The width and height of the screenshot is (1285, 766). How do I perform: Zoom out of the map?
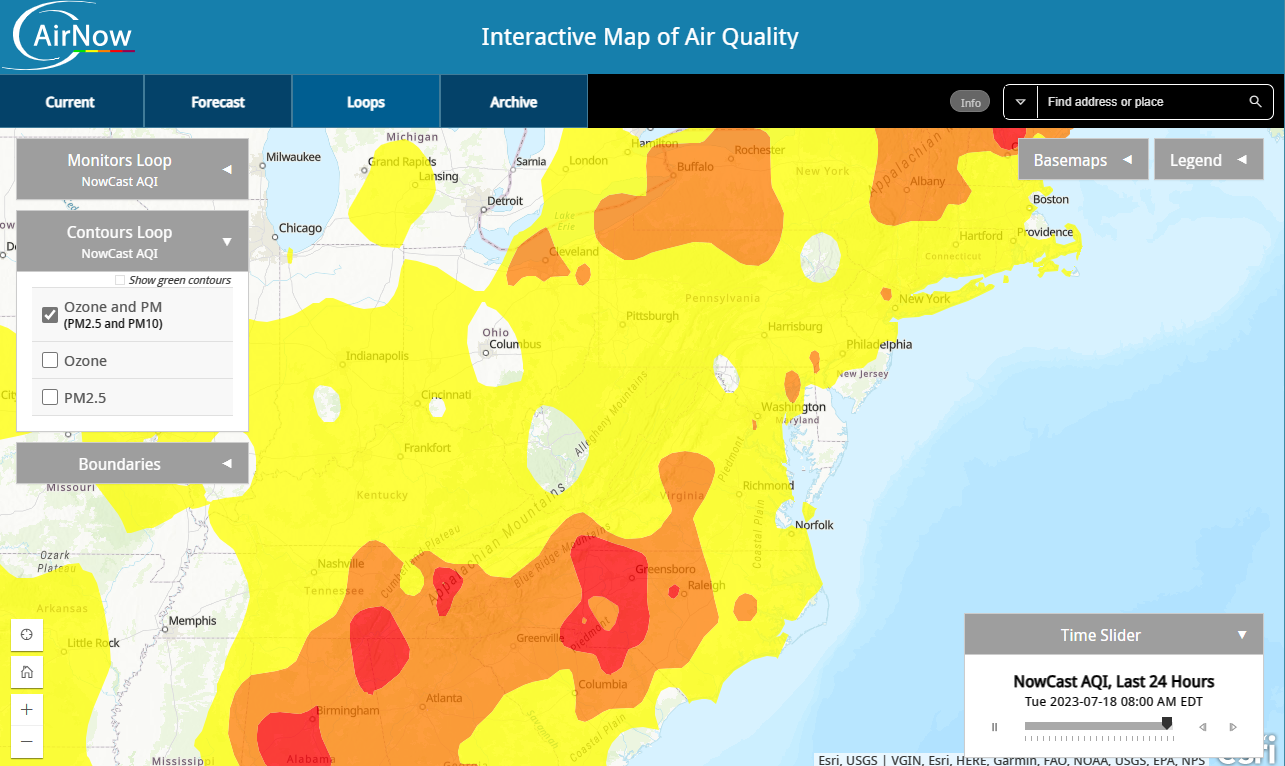(27, 742)
